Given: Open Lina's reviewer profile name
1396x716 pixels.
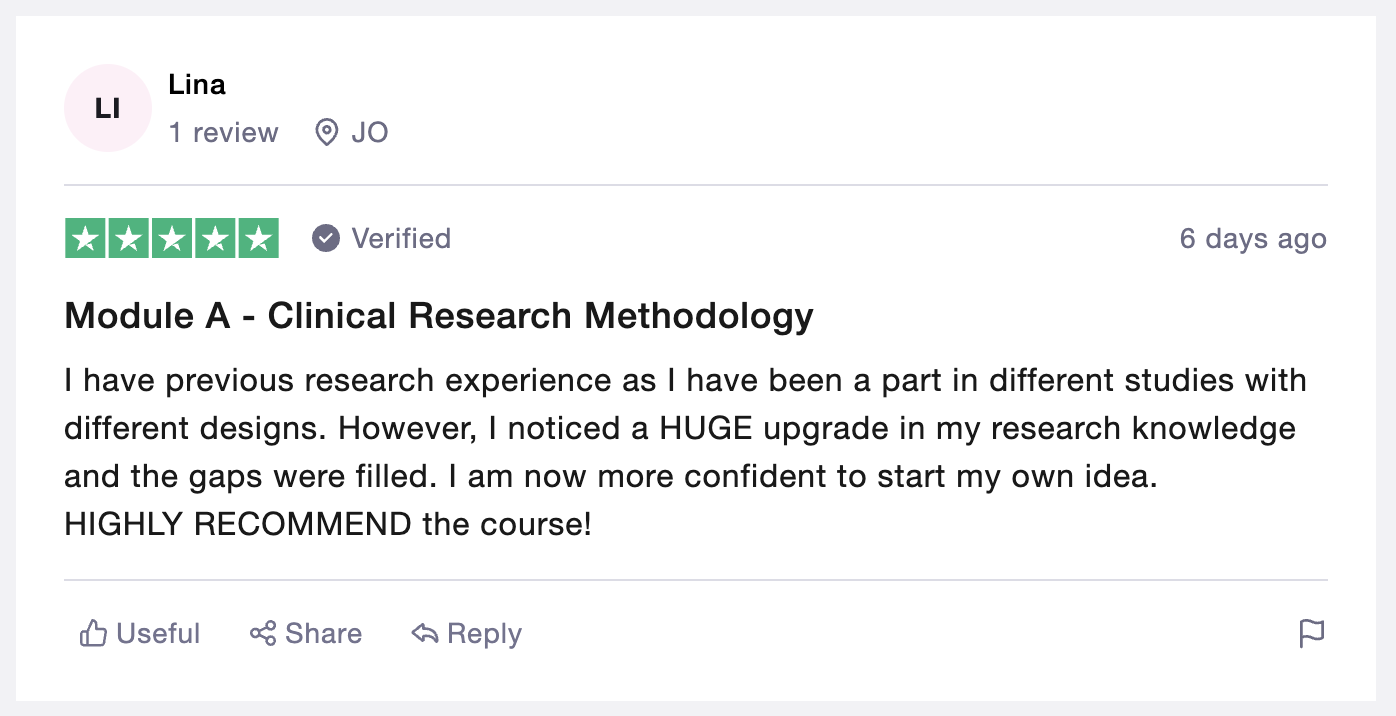Looking at the screenshot, I should [x=197, y=85].
